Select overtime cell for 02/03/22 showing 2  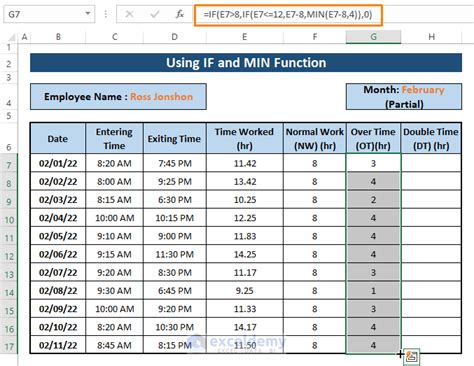(373, 200)
